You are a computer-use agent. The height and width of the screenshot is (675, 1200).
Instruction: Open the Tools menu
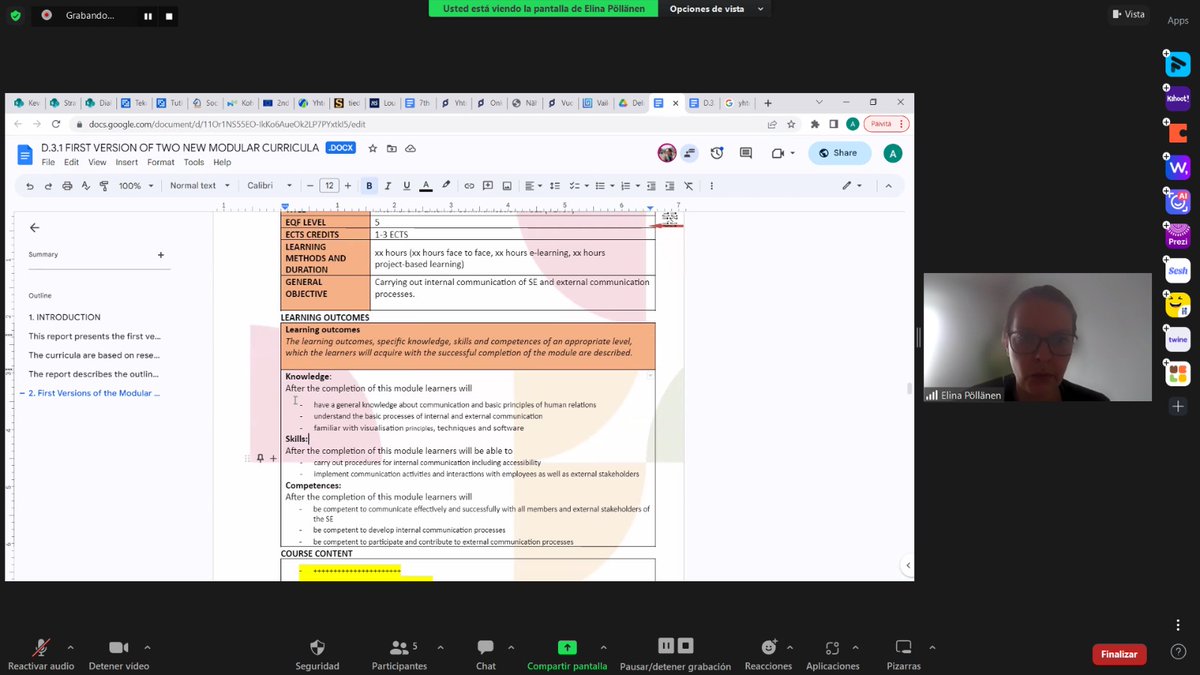coord(194,162)
